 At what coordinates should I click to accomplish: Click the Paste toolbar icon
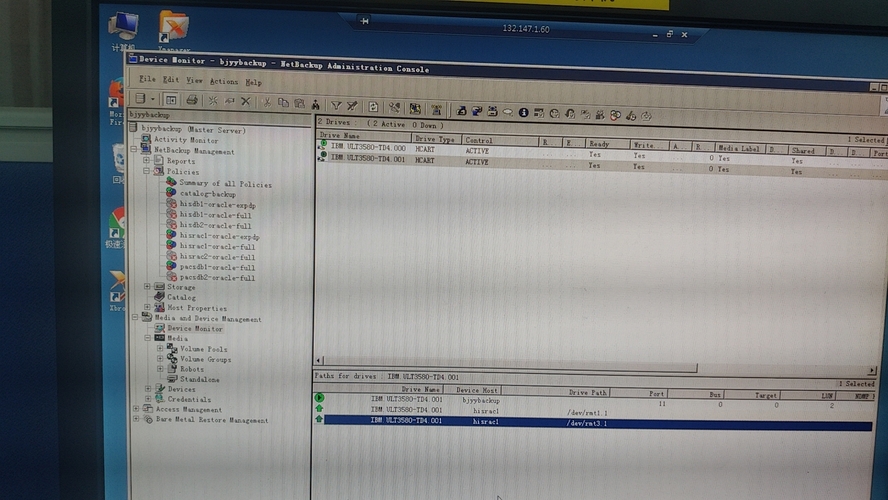(x=300, y=103)
